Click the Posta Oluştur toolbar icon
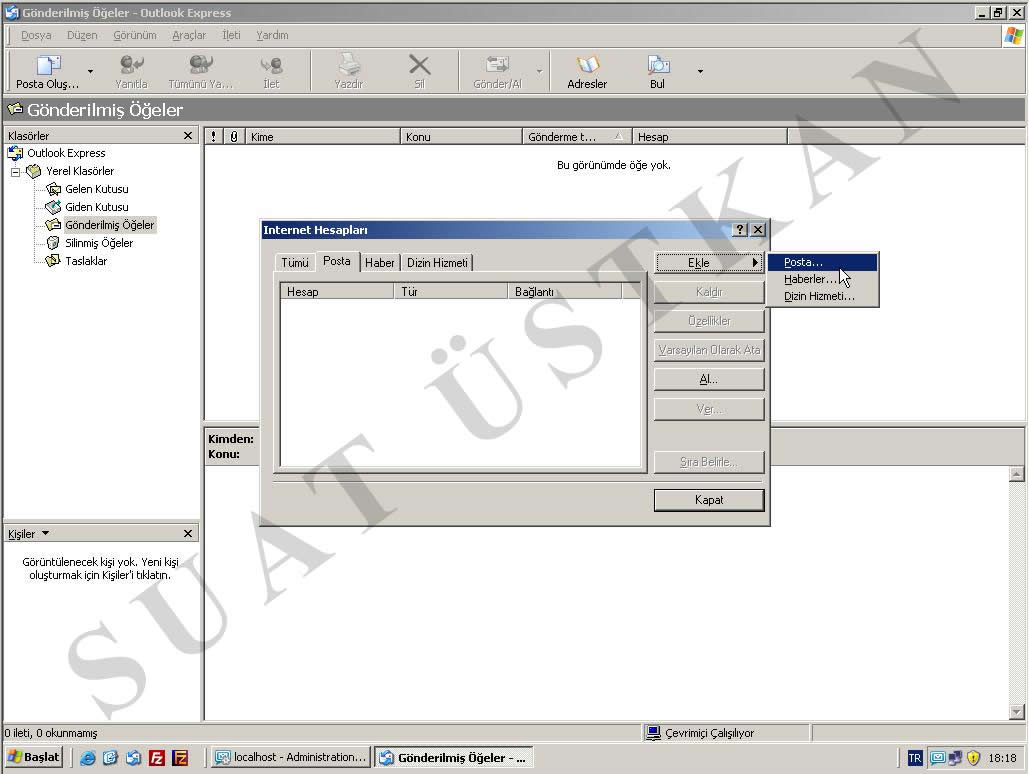This screenshot has width=1029, height=774. [x=48, y=65]
